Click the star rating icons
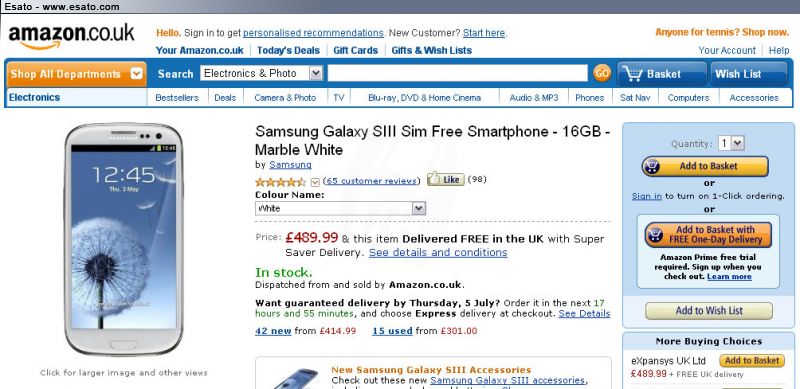Screen dimensions: 800x389 click(281, 181)
